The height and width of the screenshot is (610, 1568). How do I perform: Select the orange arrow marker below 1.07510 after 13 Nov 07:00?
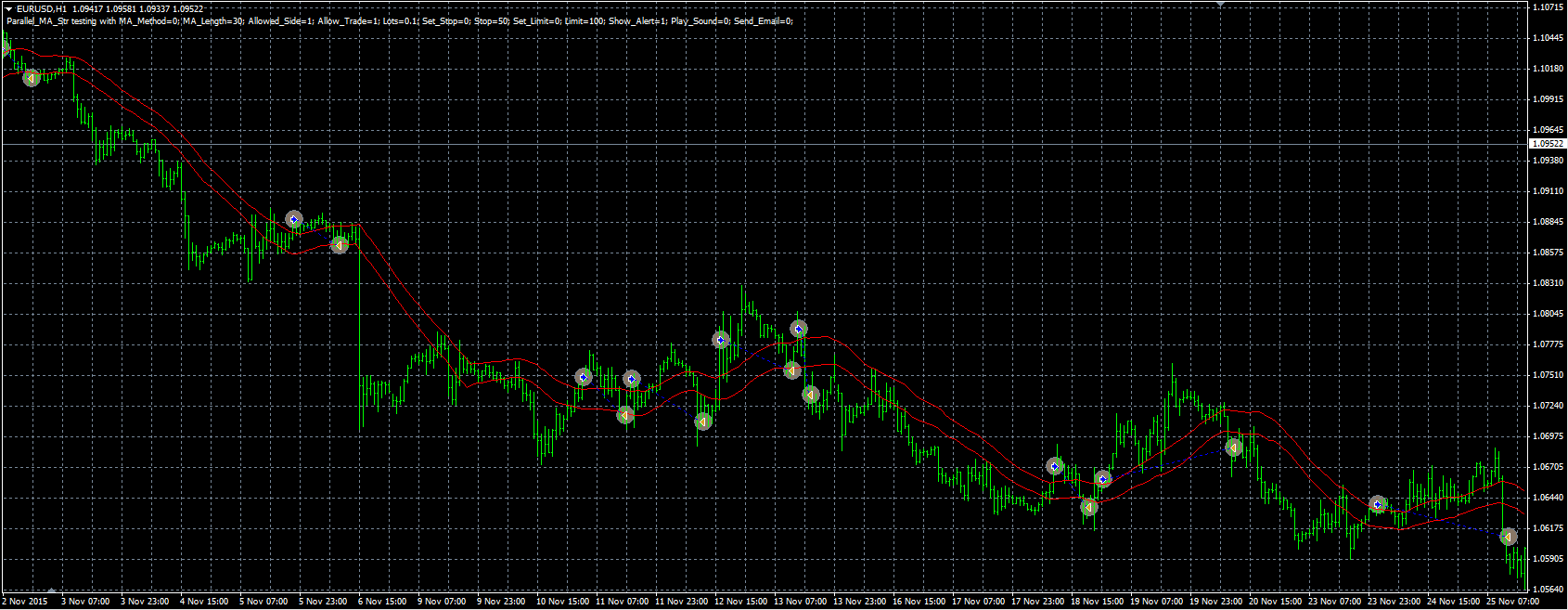tap(811, 395)
